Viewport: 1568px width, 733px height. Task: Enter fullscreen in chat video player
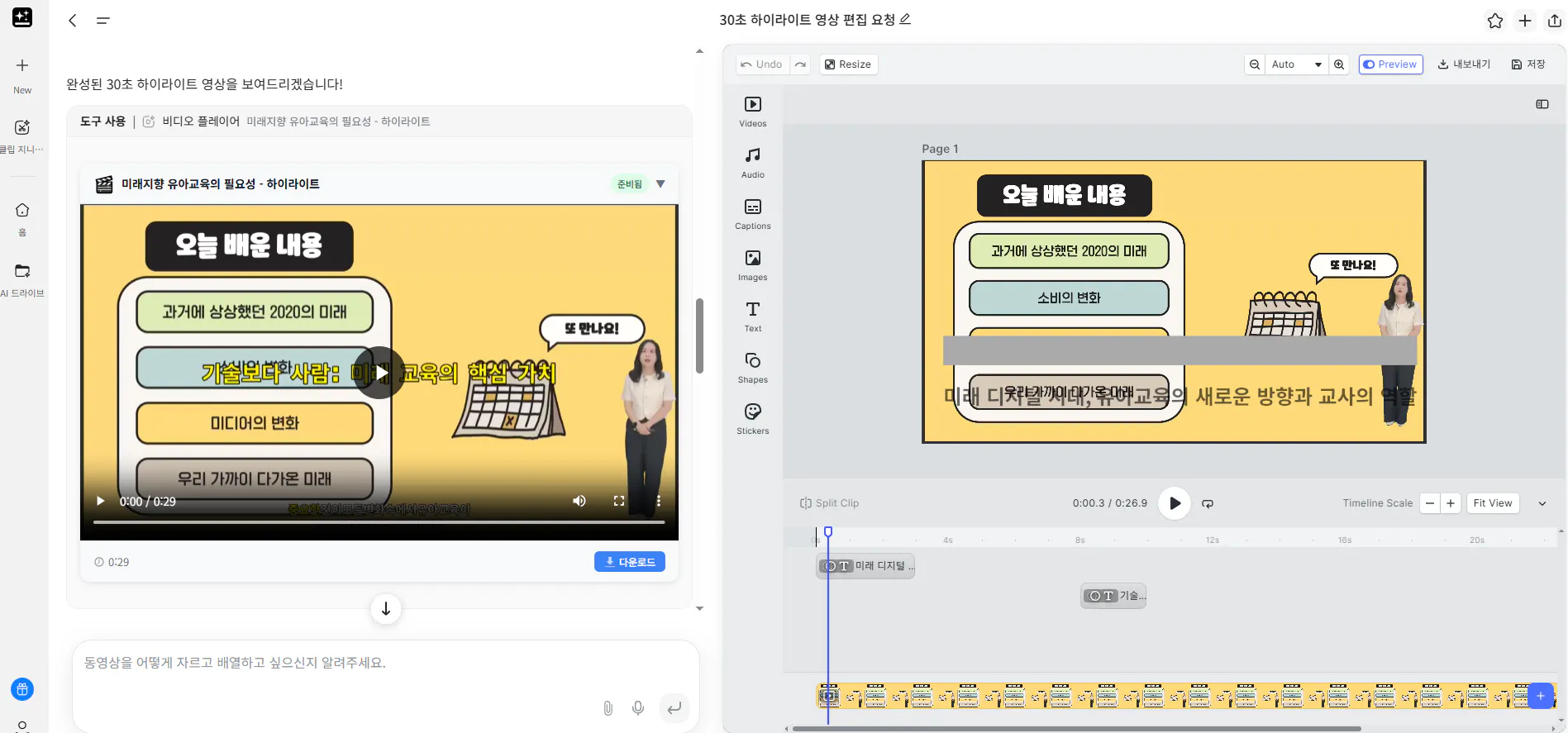pyautogui.click(x=618, y=501)
